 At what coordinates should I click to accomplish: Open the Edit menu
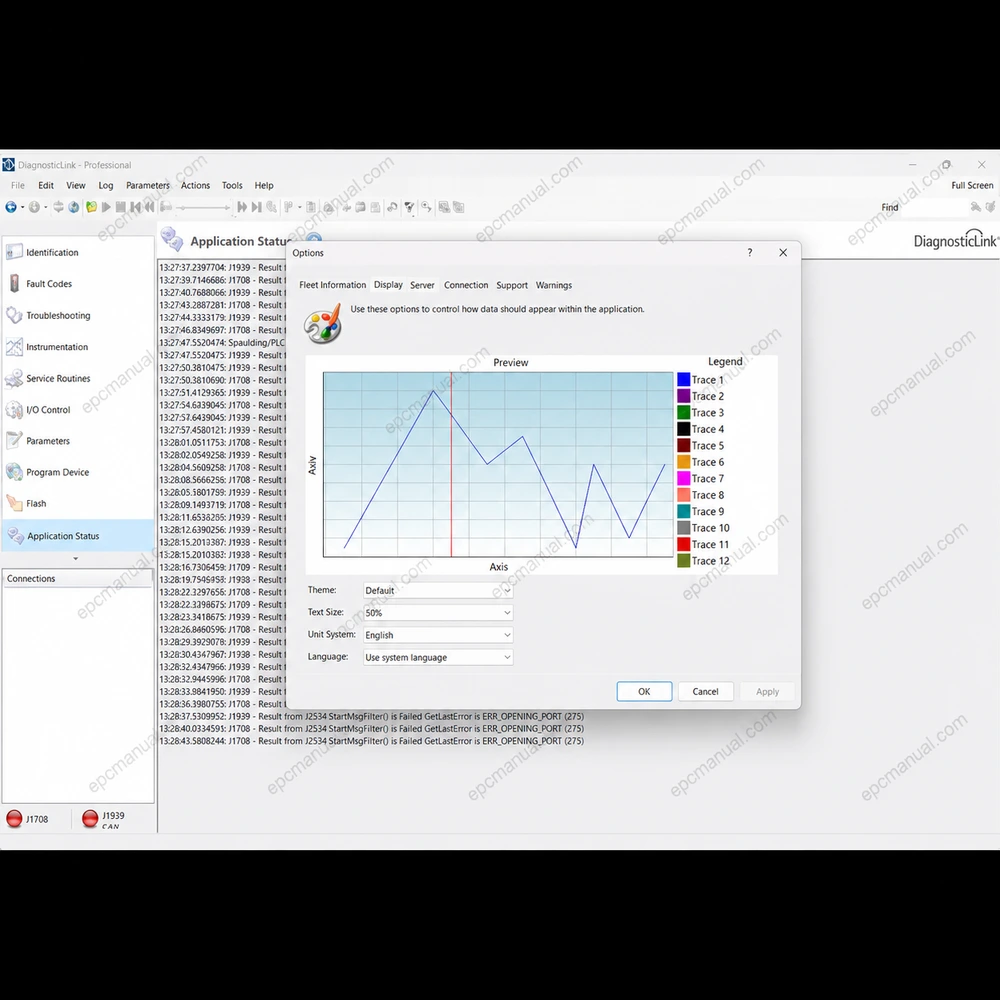[46, 186]
